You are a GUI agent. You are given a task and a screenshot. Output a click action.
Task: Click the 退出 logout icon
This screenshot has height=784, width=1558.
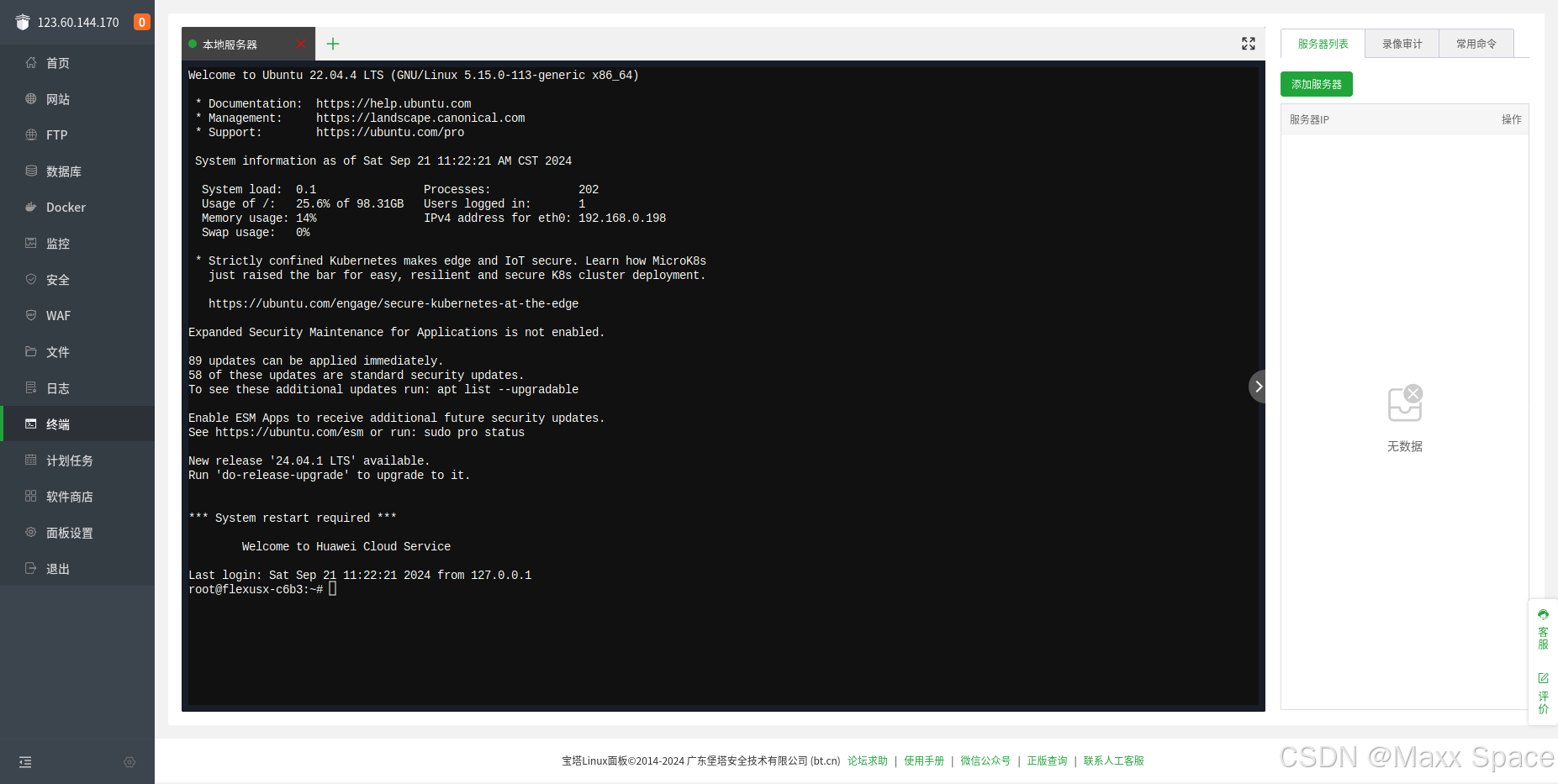31,568
